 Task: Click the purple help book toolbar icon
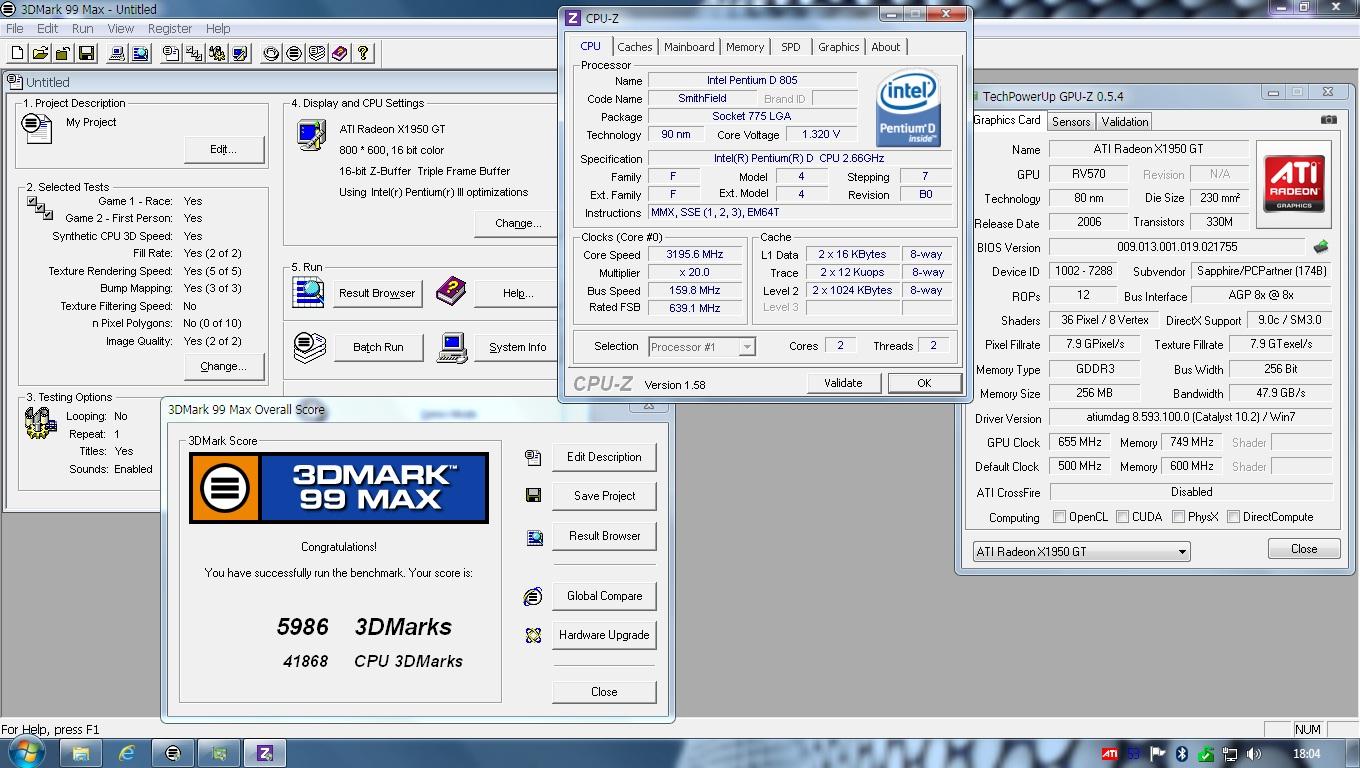point(340,53)
